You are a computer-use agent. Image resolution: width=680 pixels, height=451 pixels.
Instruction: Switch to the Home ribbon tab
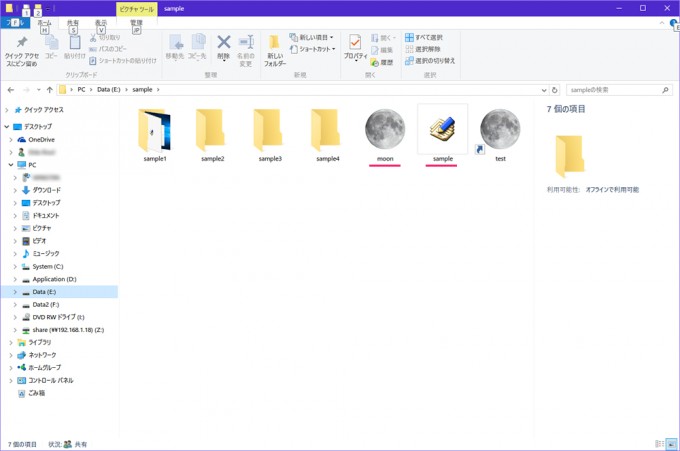point(44,23)
